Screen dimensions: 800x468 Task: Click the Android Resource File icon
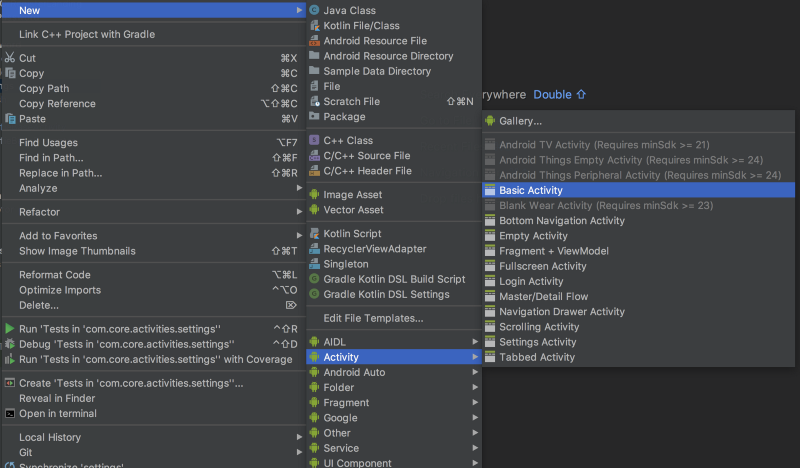(x=314, y=41)
